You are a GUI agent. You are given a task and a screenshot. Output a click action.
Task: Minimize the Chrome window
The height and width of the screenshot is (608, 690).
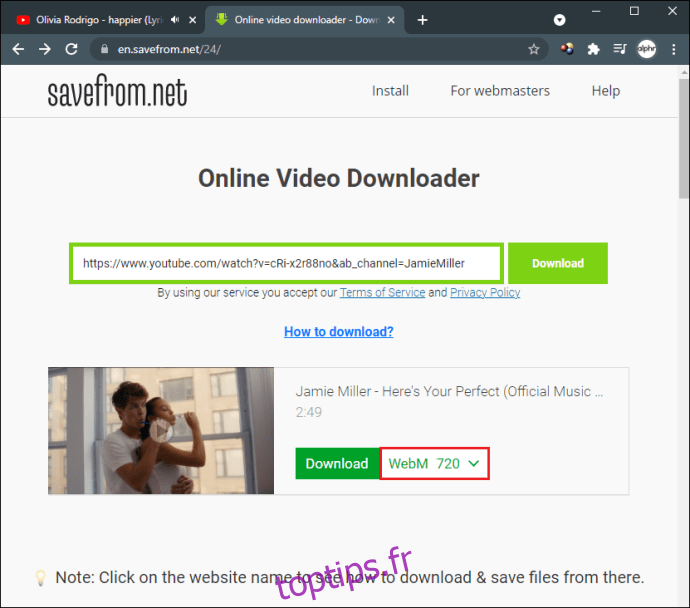click(x=596, y=11)
